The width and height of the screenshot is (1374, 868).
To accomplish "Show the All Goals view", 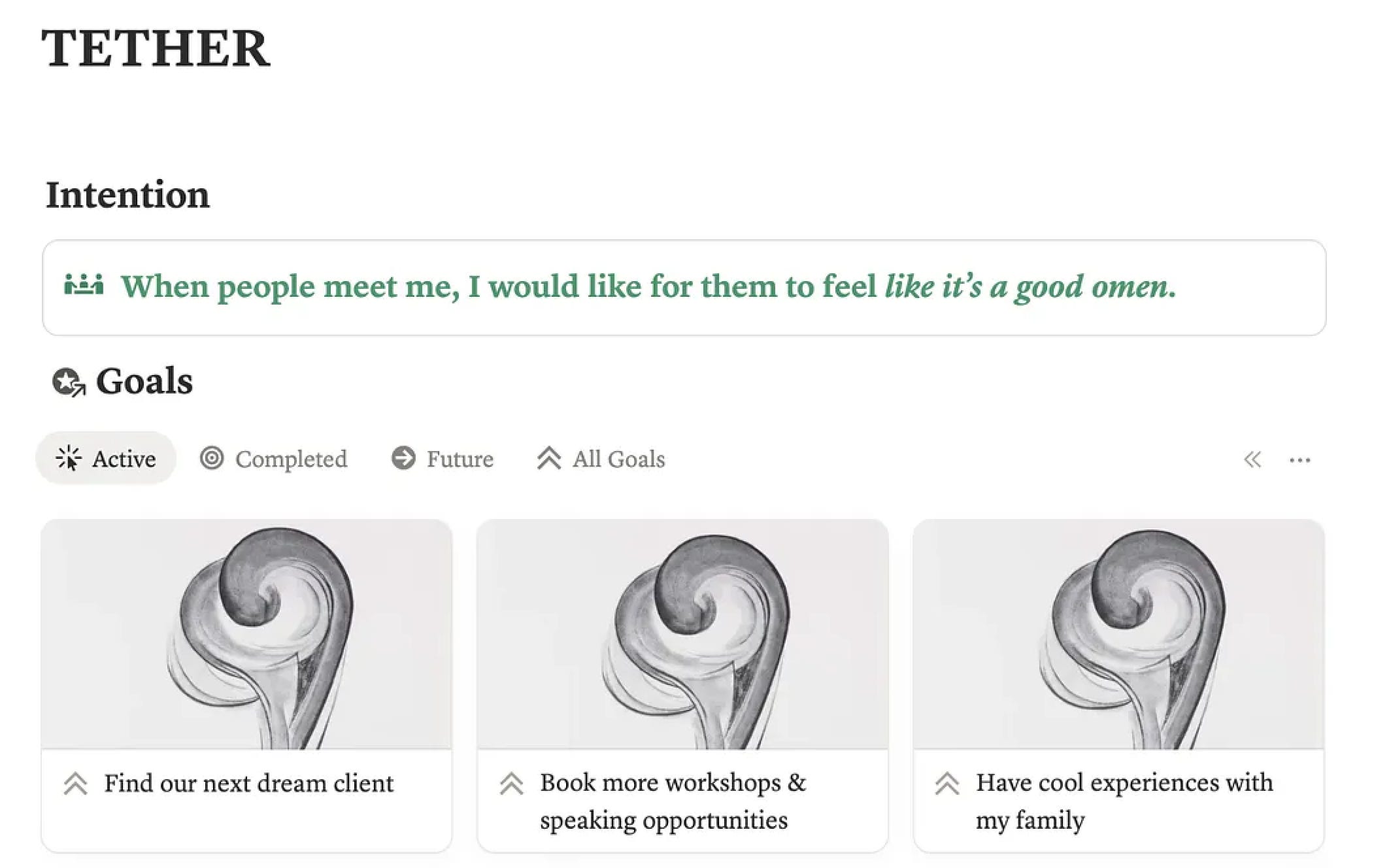I will (x=601, y=458).
